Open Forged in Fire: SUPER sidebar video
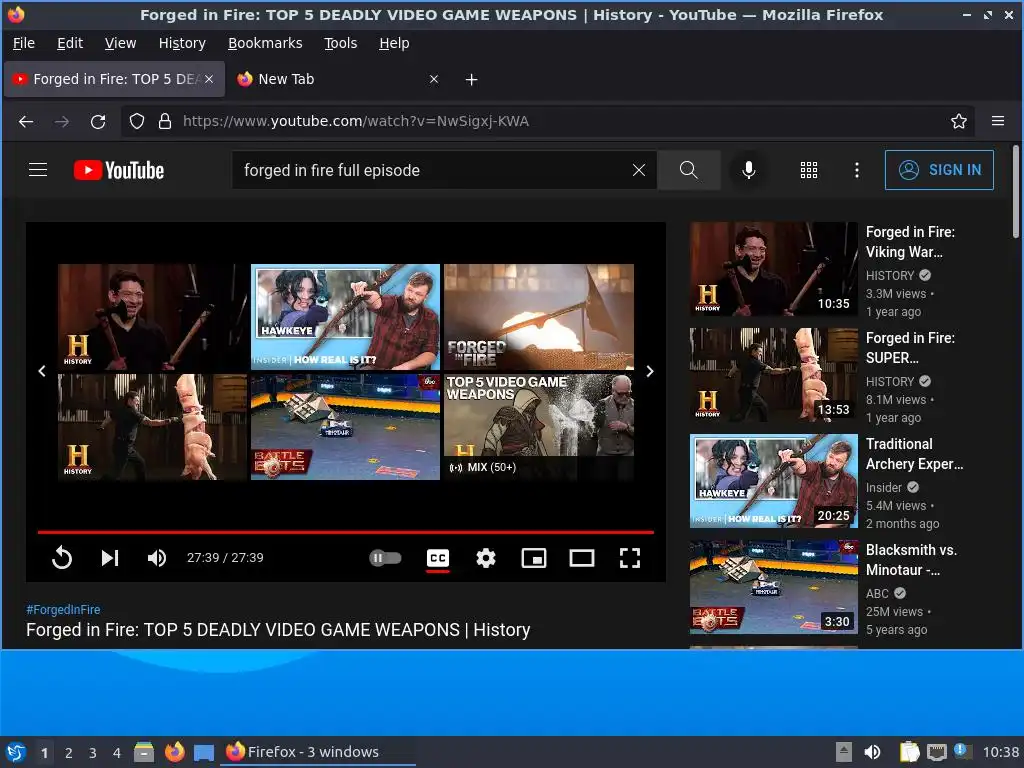Image resolution: width=1024 pixels, height=768 pixels. [x=910, y=347]
